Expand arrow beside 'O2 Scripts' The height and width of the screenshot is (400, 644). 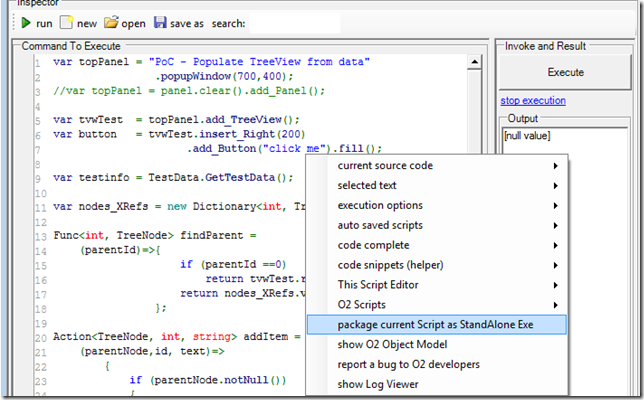555,305
